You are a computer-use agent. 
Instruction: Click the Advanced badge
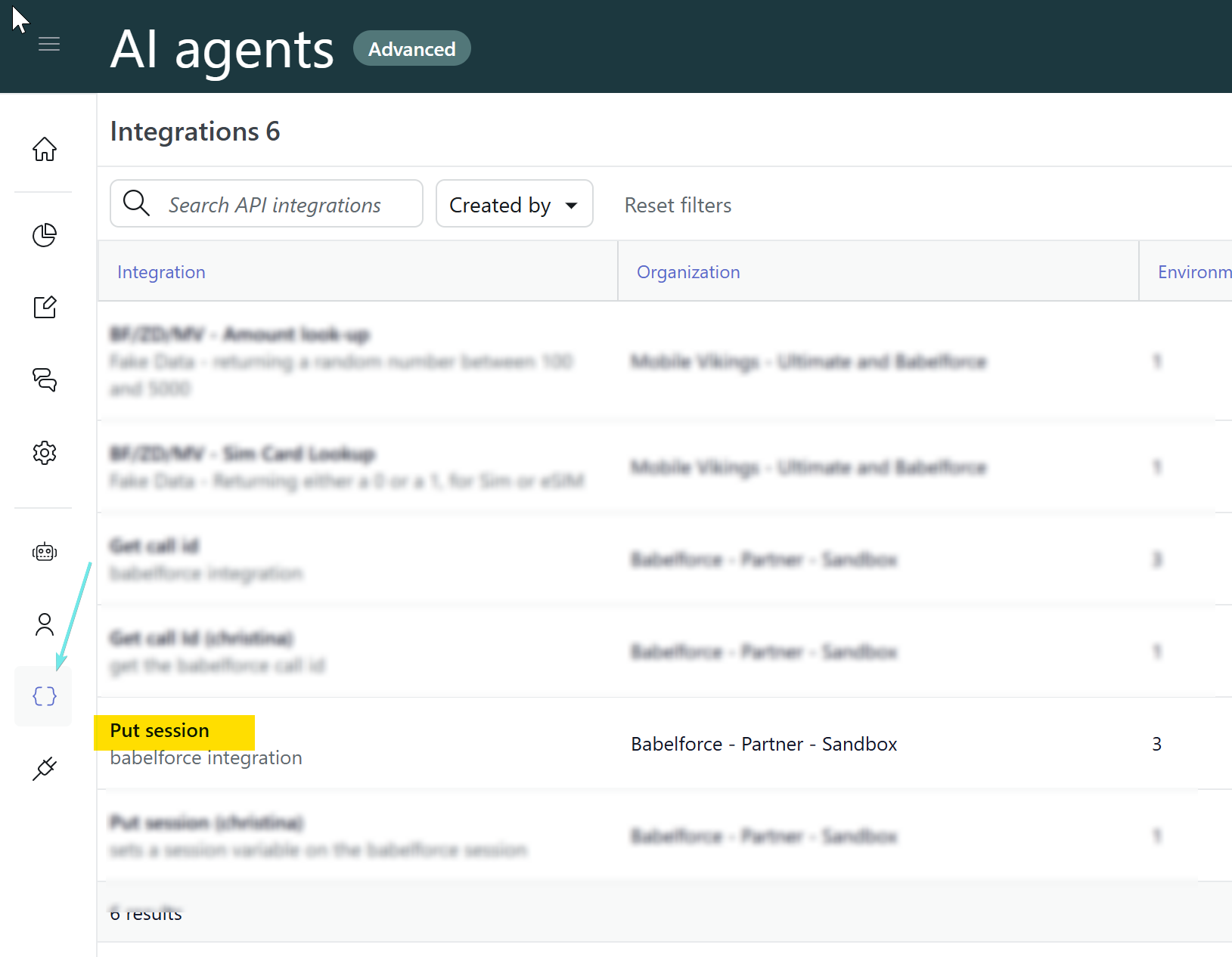tap(411, 49)
